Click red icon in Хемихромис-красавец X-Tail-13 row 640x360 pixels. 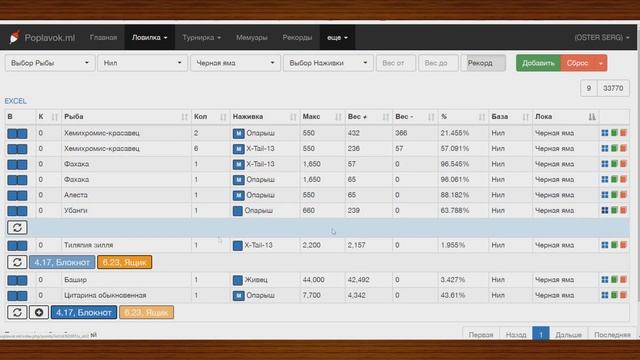623,149
